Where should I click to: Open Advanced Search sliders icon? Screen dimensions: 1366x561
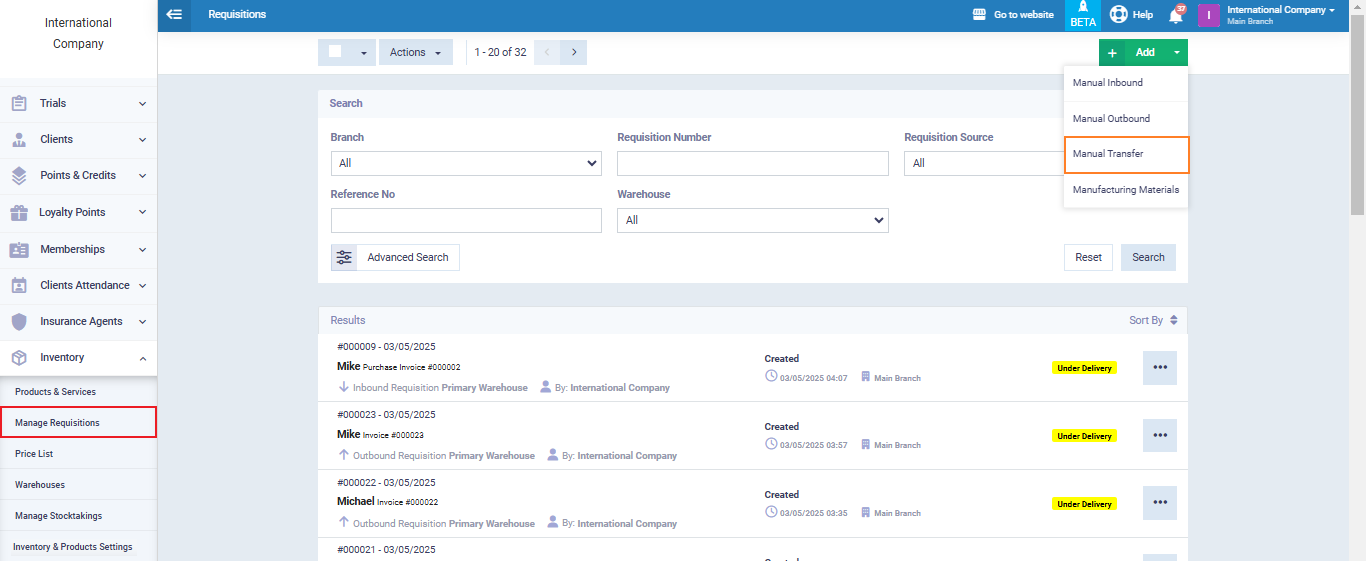[x=344, y=258]
